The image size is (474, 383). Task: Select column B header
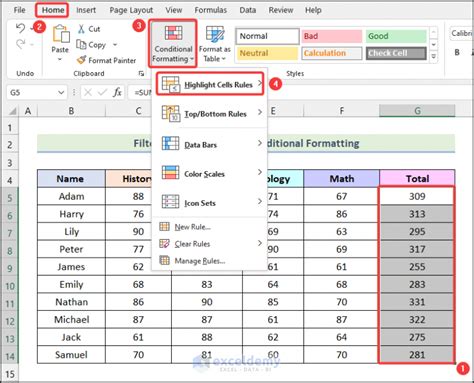[x=71, y=111]
